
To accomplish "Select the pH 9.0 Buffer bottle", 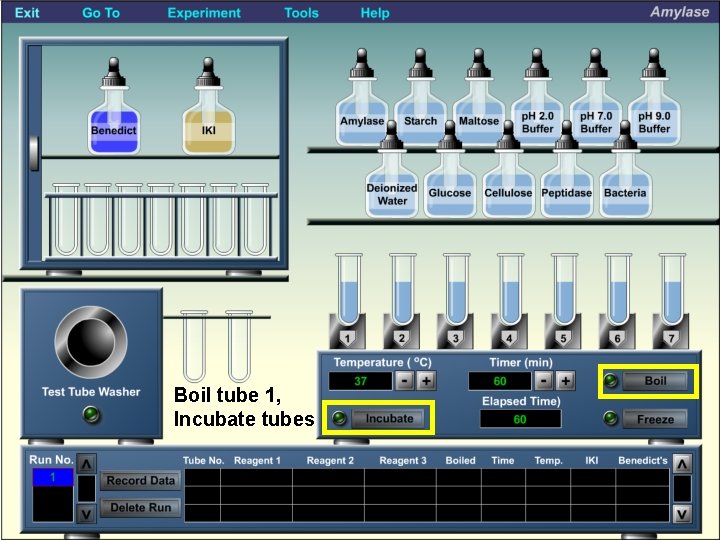I will coord(654,97).
